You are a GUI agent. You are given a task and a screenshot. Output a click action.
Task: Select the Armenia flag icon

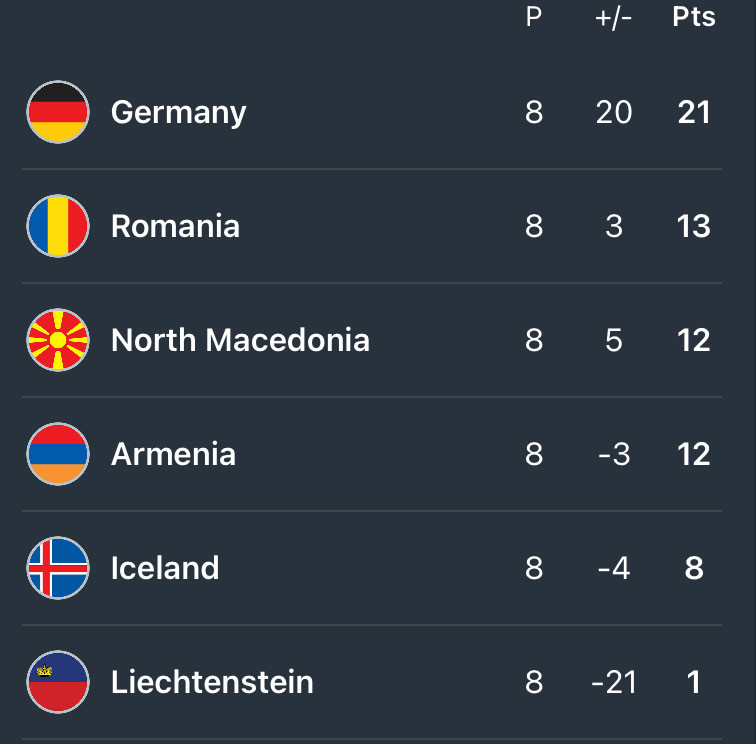[58, 454]
